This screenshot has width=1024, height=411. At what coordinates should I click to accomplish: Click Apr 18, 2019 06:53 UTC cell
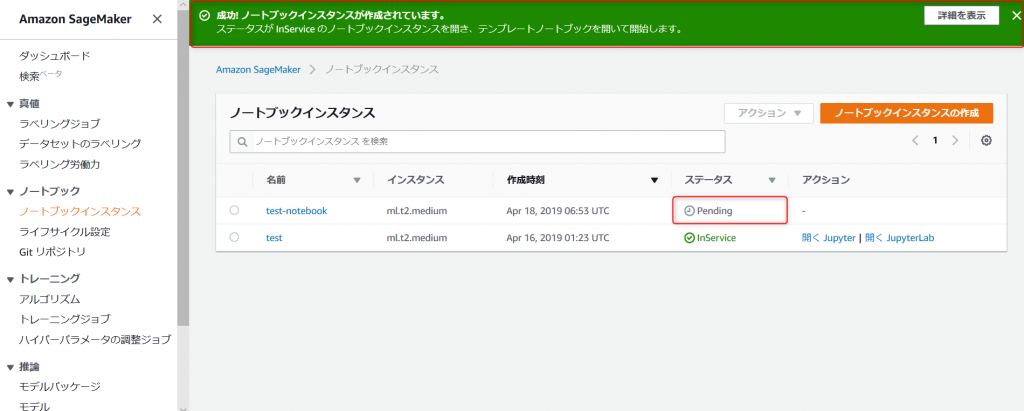point(558,210)
